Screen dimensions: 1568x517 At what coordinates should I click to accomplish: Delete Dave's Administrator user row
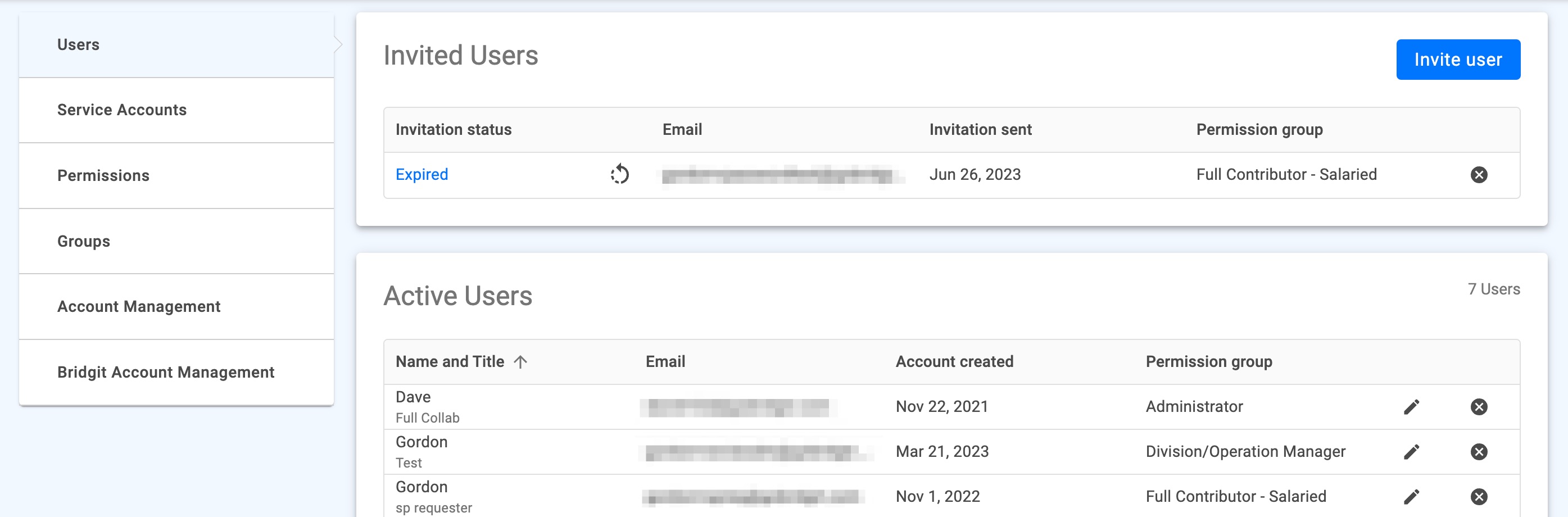[1479, 407]
